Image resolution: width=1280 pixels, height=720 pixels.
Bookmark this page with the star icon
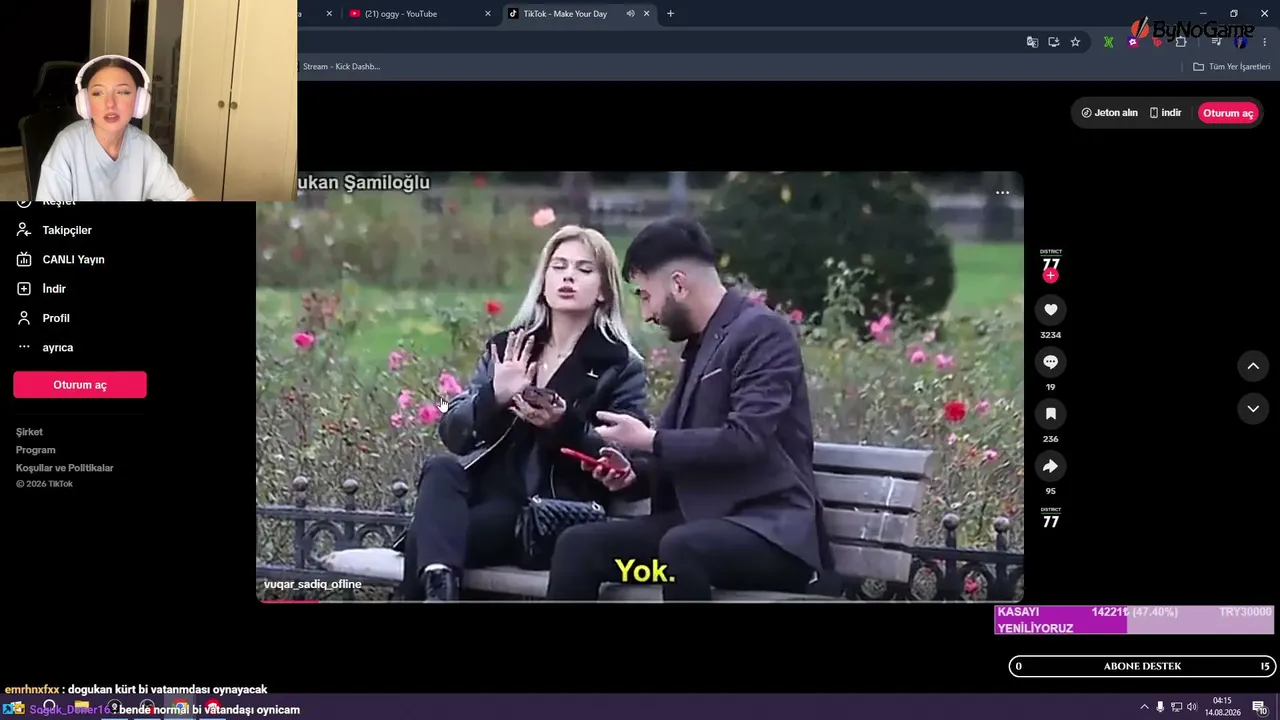pyautogui.click(x=1075, y=42)
